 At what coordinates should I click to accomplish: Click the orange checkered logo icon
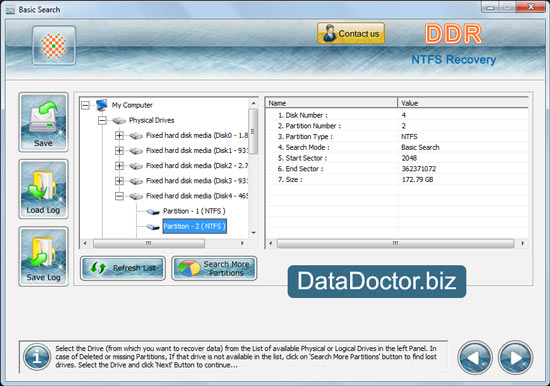[54, 46]
